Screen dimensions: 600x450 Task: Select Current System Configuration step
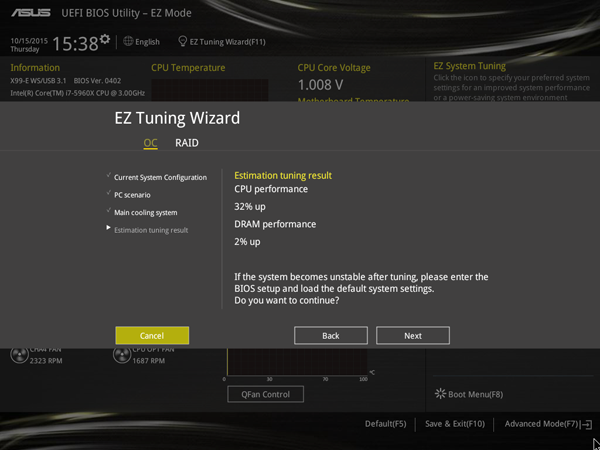pos(160,178)
